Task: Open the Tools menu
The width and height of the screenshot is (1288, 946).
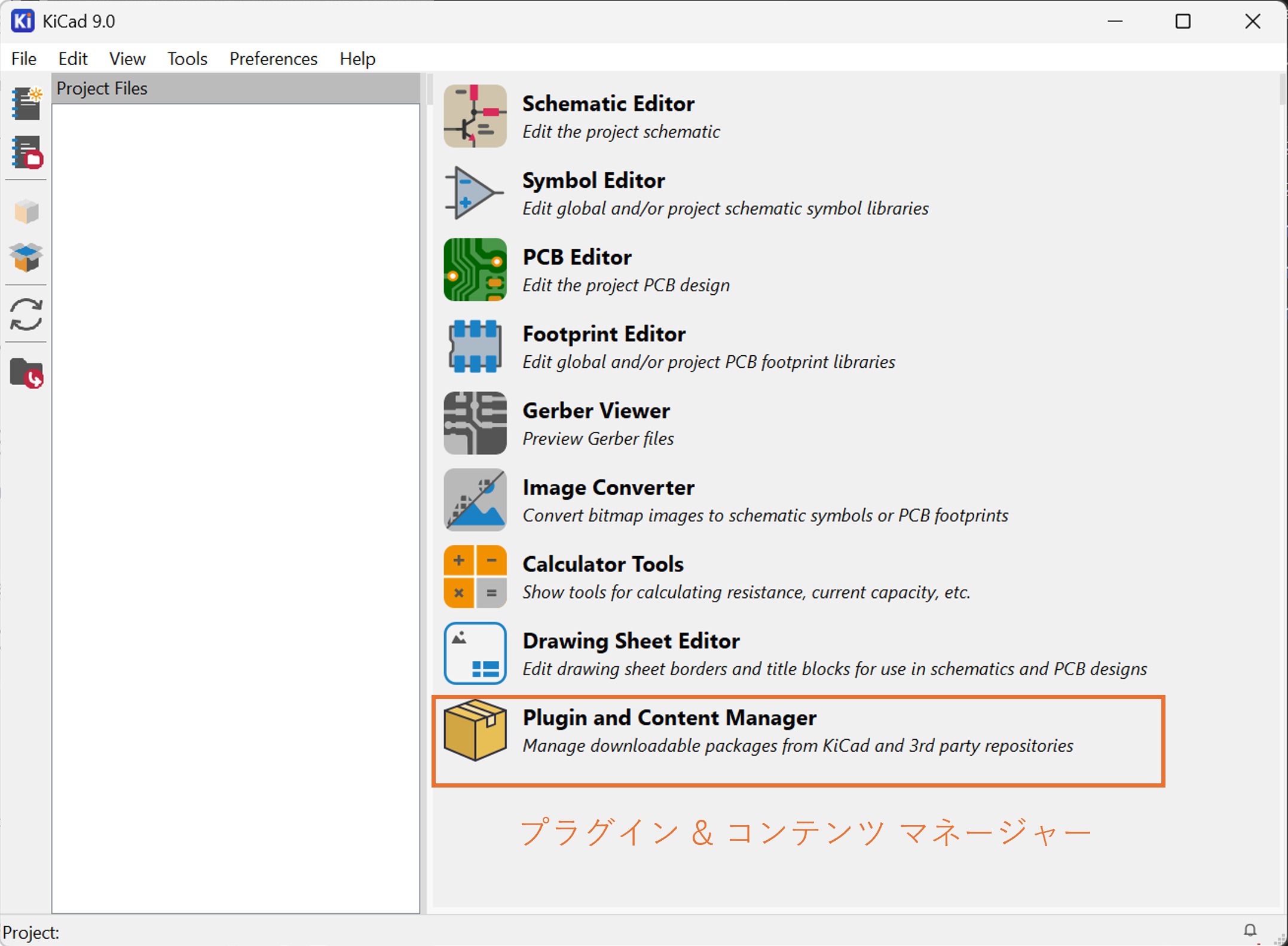Action: point(187,59)
